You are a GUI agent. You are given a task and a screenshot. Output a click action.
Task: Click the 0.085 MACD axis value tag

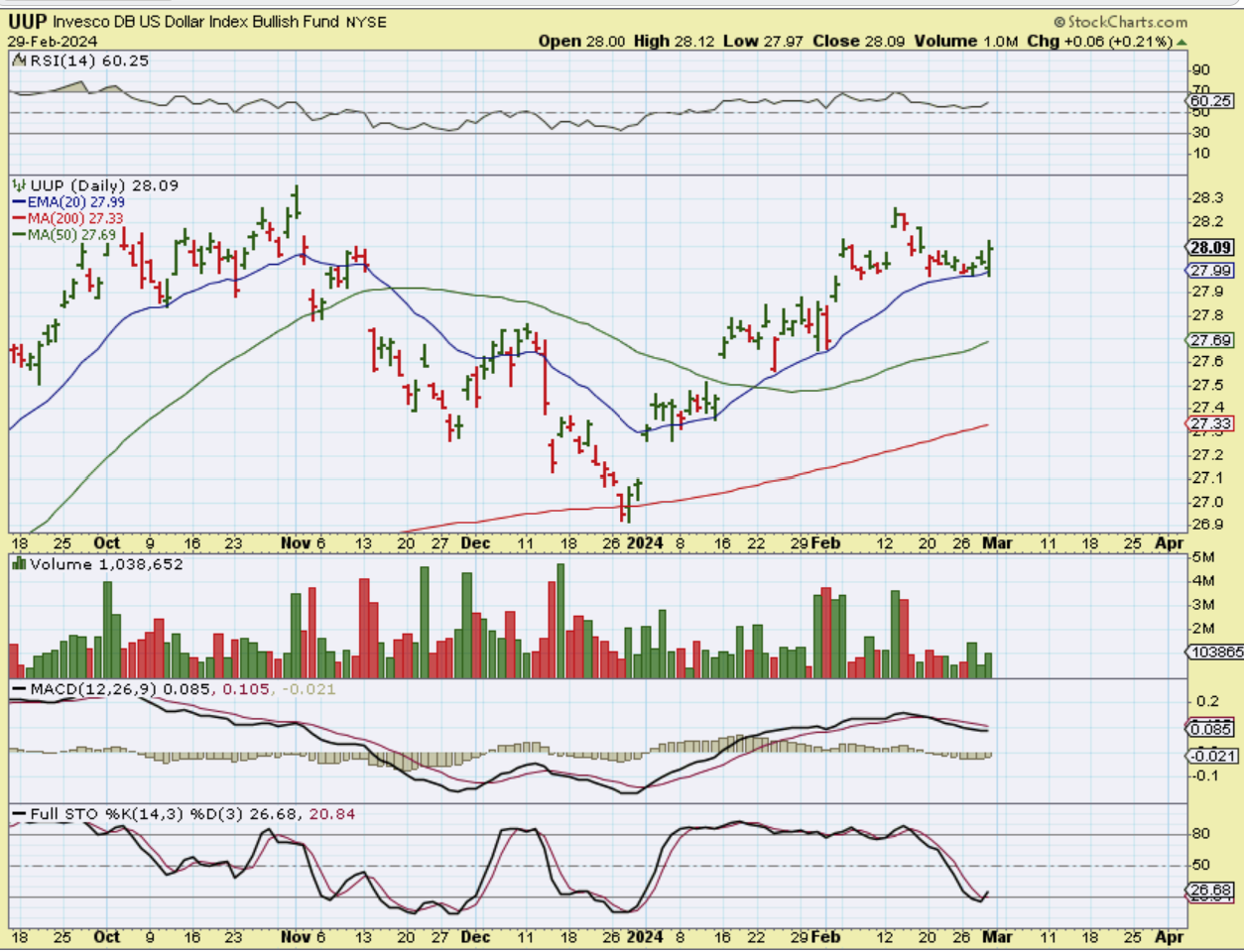point(1210,729)
